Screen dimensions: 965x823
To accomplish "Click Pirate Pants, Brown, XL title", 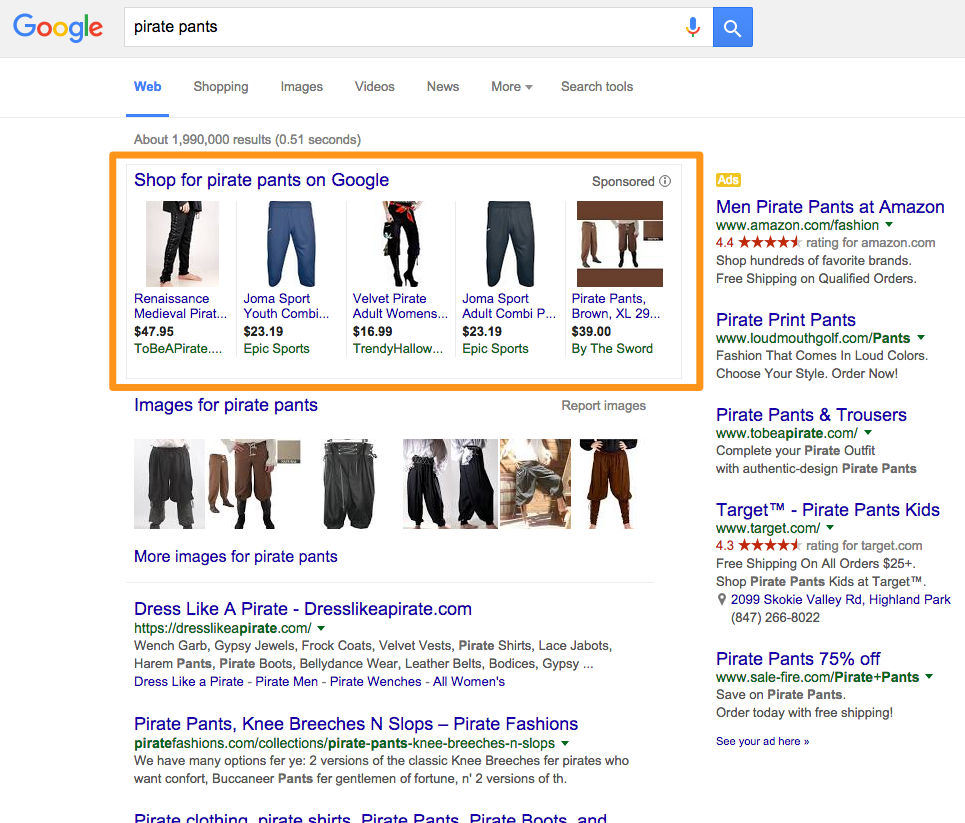I will click(x=616, y=306).
